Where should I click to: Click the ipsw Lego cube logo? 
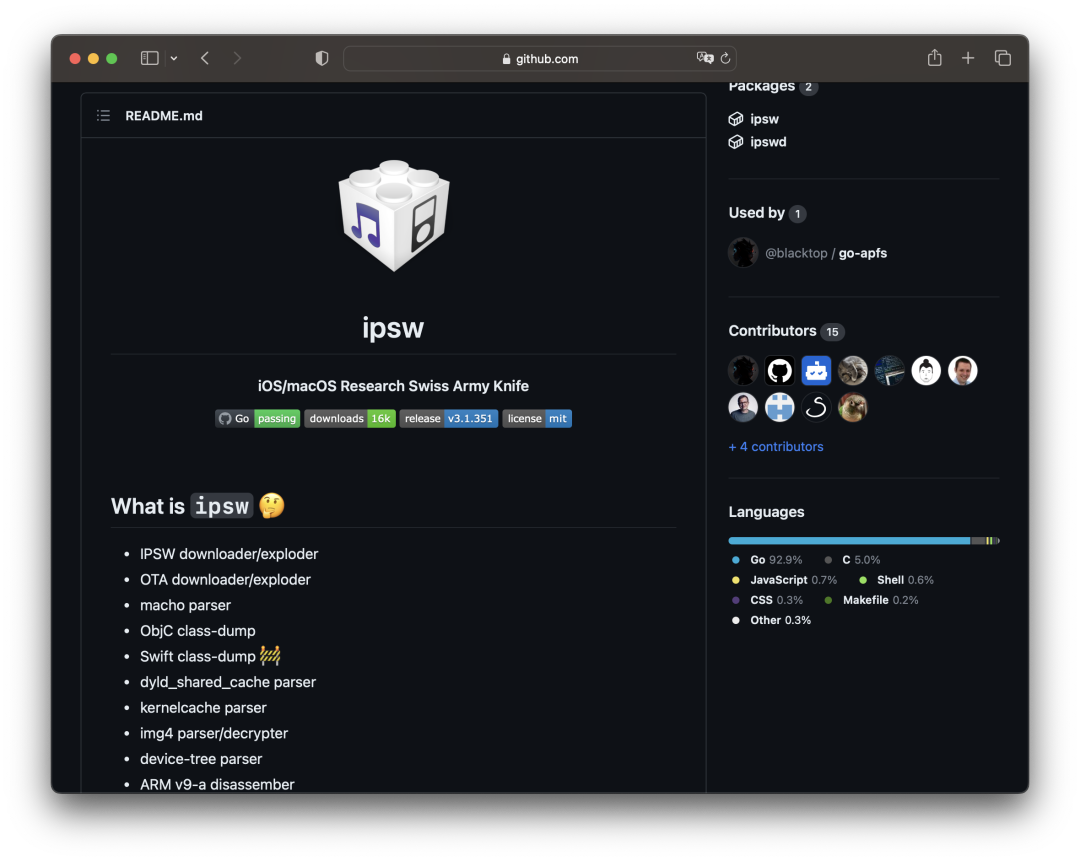point(393,216)
